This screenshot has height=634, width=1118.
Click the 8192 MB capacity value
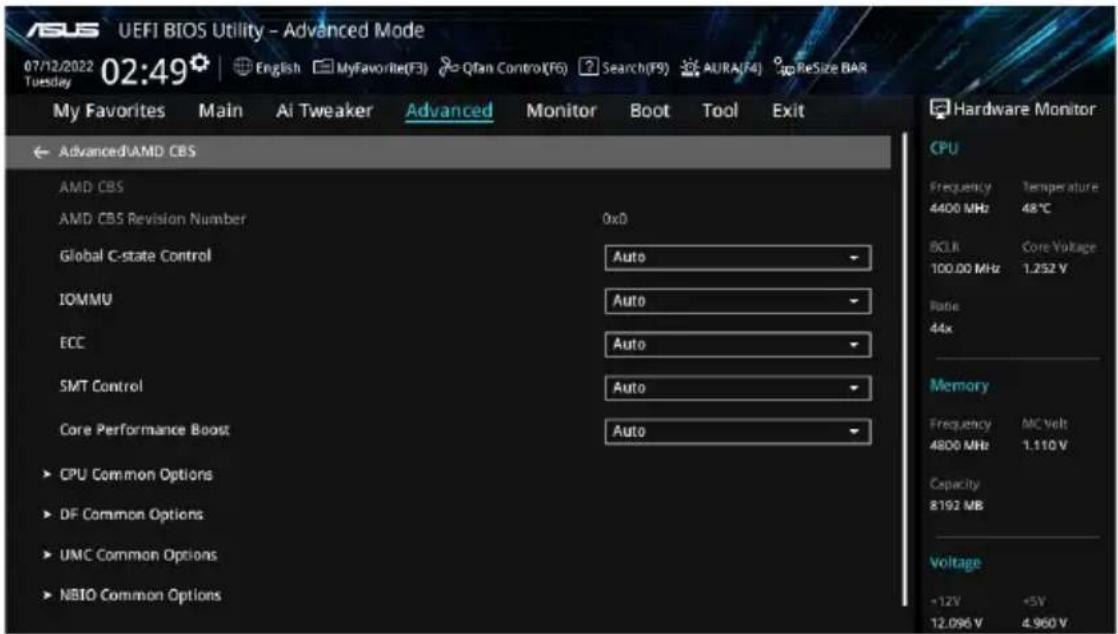click(956, 506)
